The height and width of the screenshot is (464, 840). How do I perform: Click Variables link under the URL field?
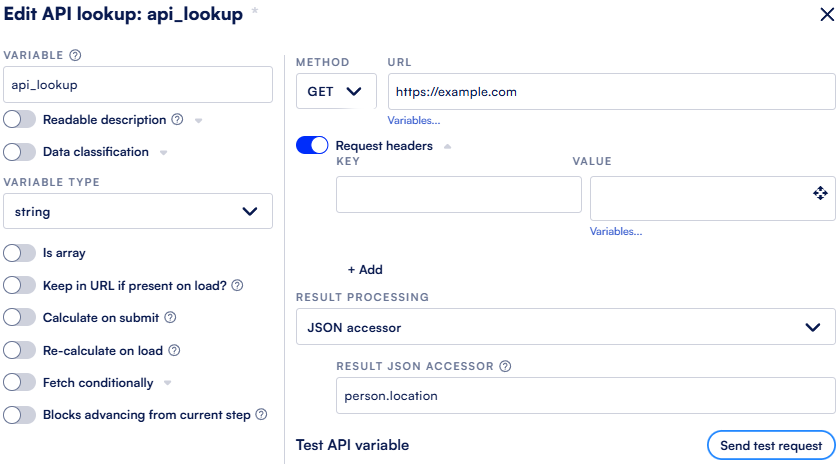point(414,121)
